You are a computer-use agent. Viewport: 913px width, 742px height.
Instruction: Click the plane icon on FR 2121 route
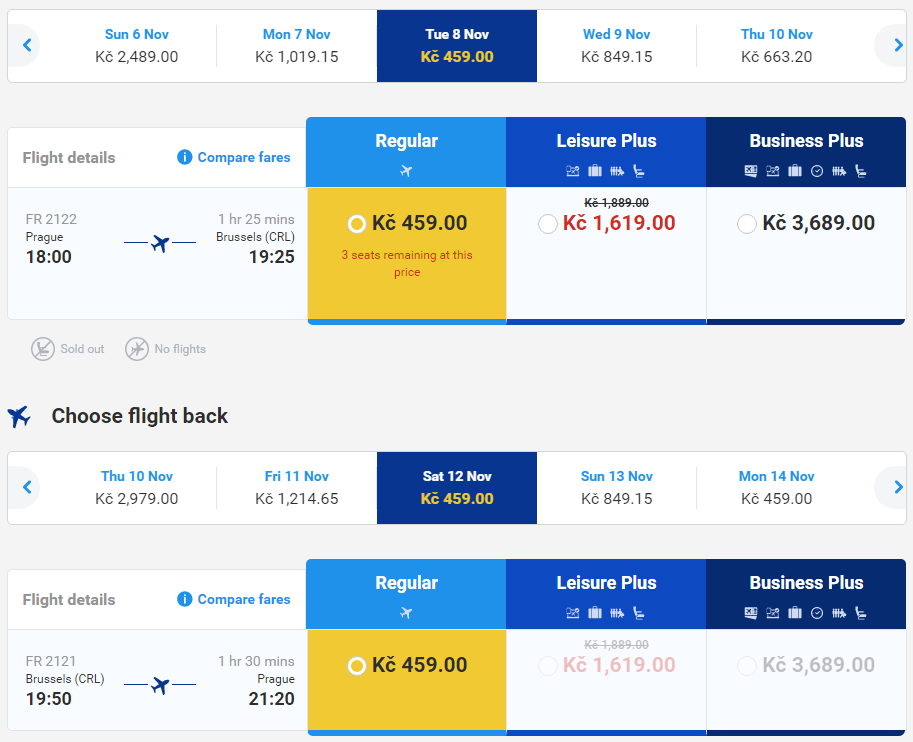click(x=160, y=686)
